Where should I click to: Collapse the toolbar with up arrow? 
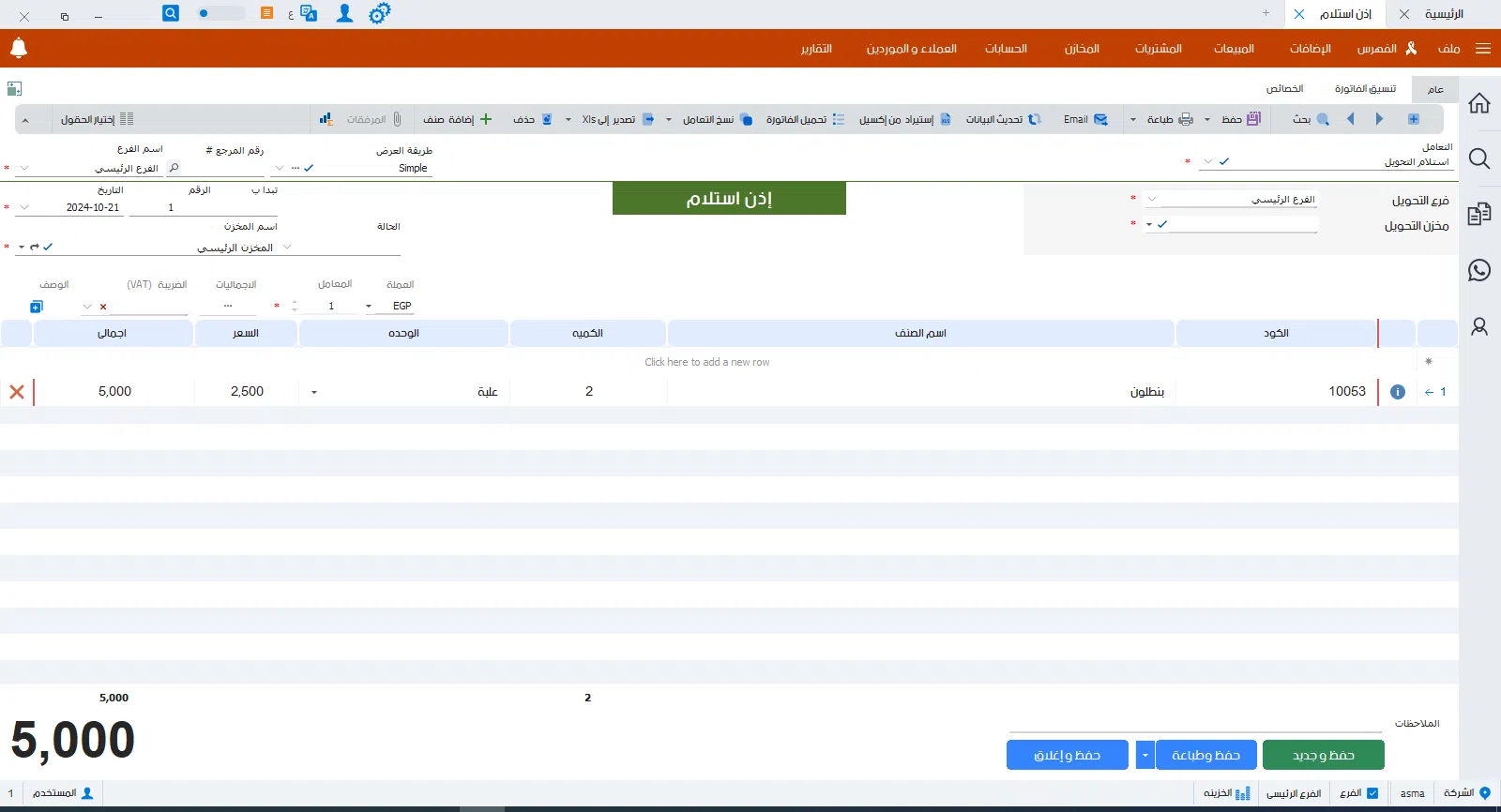[25, 120]
